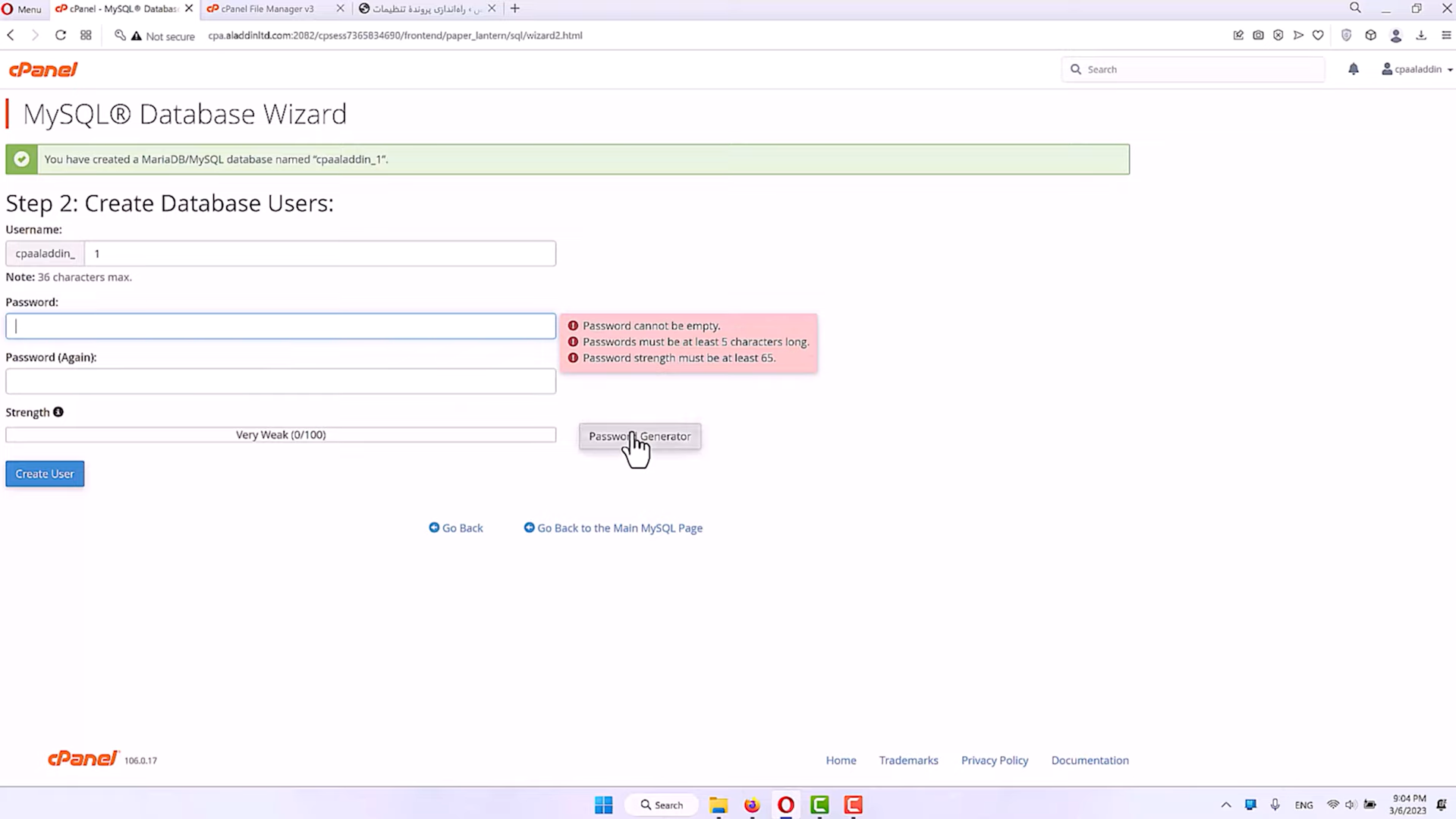Open the Documentation footer link

pyautogui.click(x=1090, y=761)
